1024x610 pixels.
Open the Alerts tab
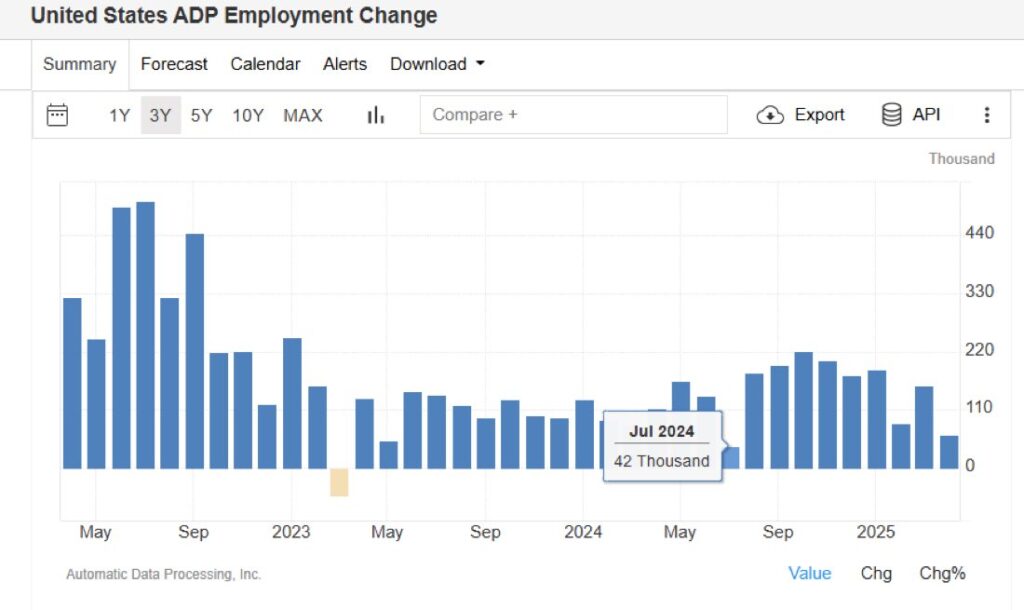pos(344,63)
